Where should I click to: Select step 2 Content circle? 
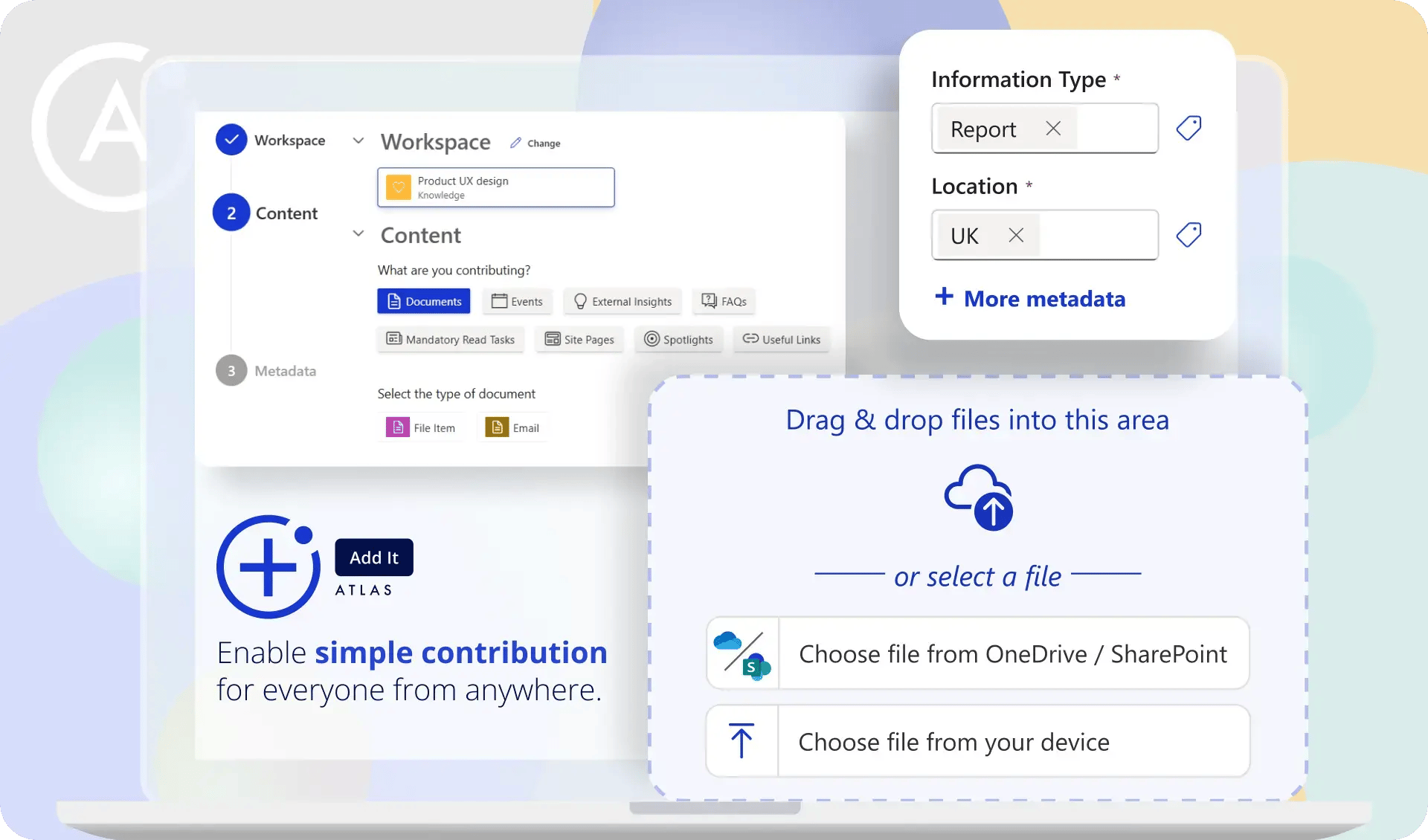coord(231,213)
